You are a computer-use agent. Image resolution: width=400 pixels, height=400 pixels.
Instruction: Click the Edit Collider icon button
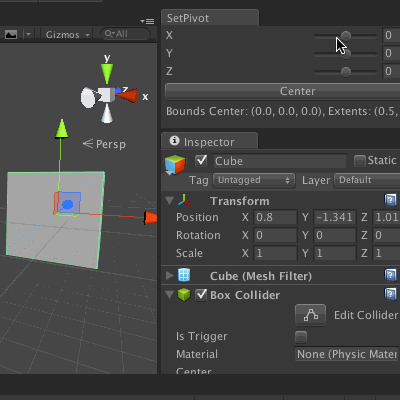coord(310,315)
